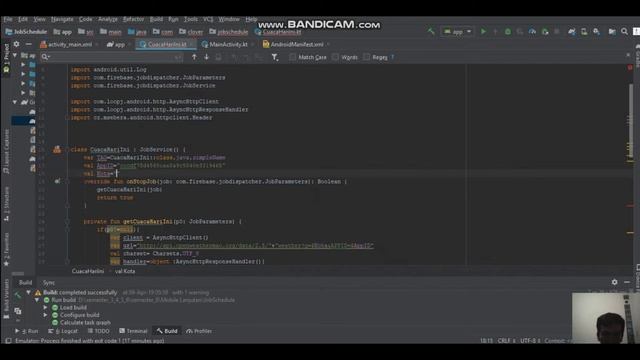The height and width of the screenshot is (360, 640).
Task: Open AVD Manager from toolbar
Action: pyautogui.click(x=584, y=31)
